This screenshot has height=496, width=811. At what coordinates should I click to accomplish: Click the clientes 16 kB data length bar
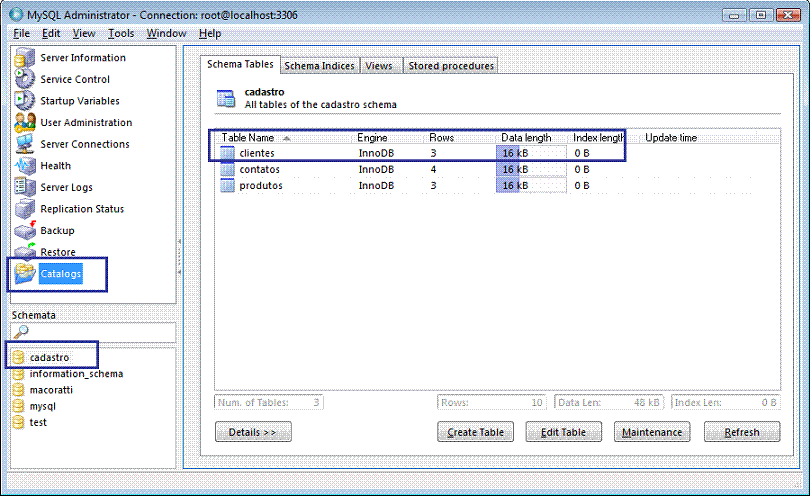point(531,153)
